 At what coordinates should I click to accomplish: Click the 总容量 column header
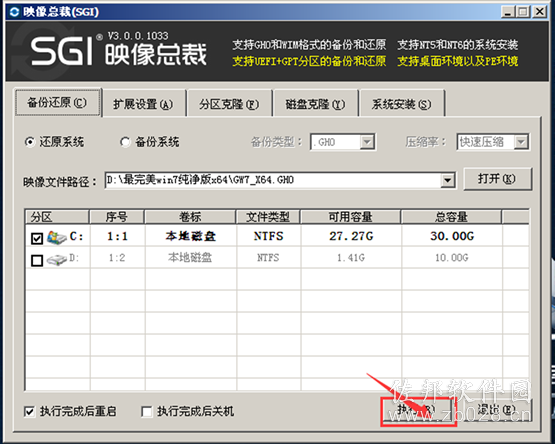[451, 217]
